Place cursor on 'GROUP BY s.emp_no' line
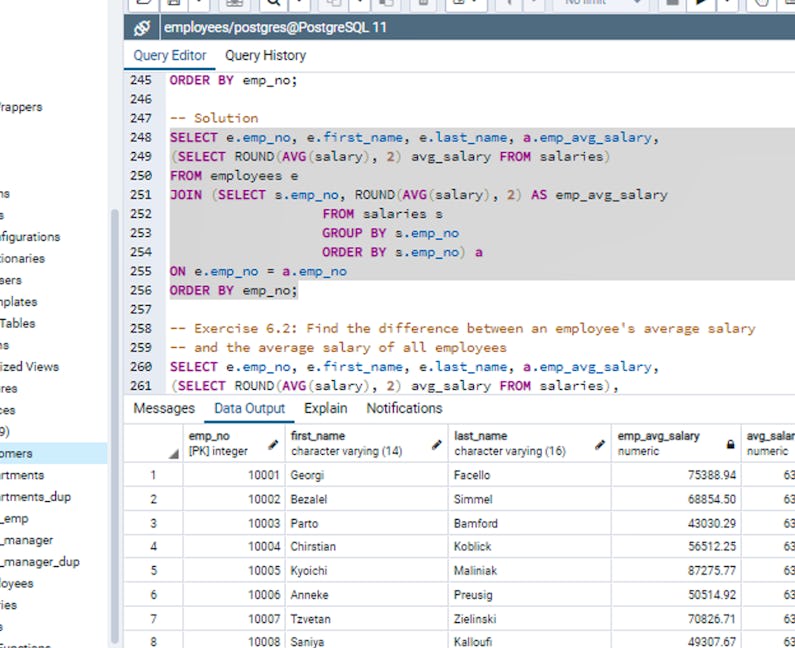795x648 pixels. click(x=390, y=233)
